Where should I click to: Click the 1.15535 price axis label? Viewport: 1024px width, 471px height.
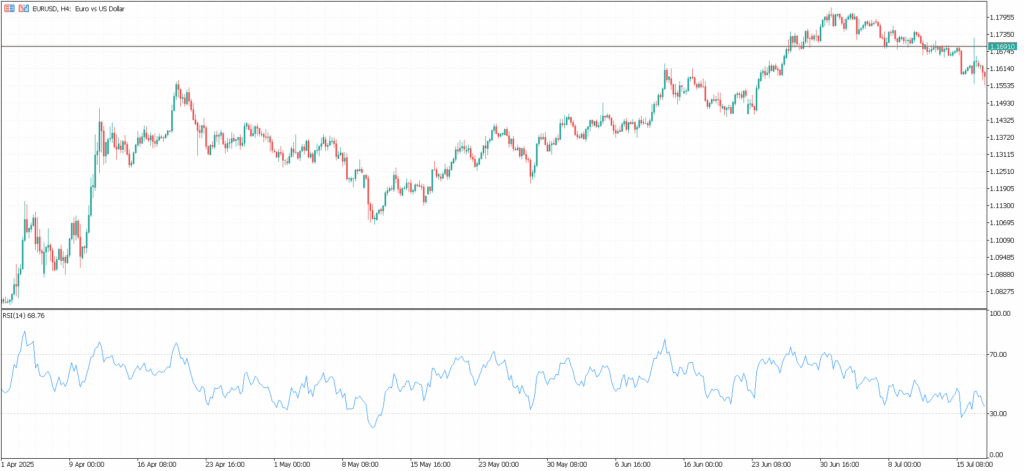pos(1002,86)
